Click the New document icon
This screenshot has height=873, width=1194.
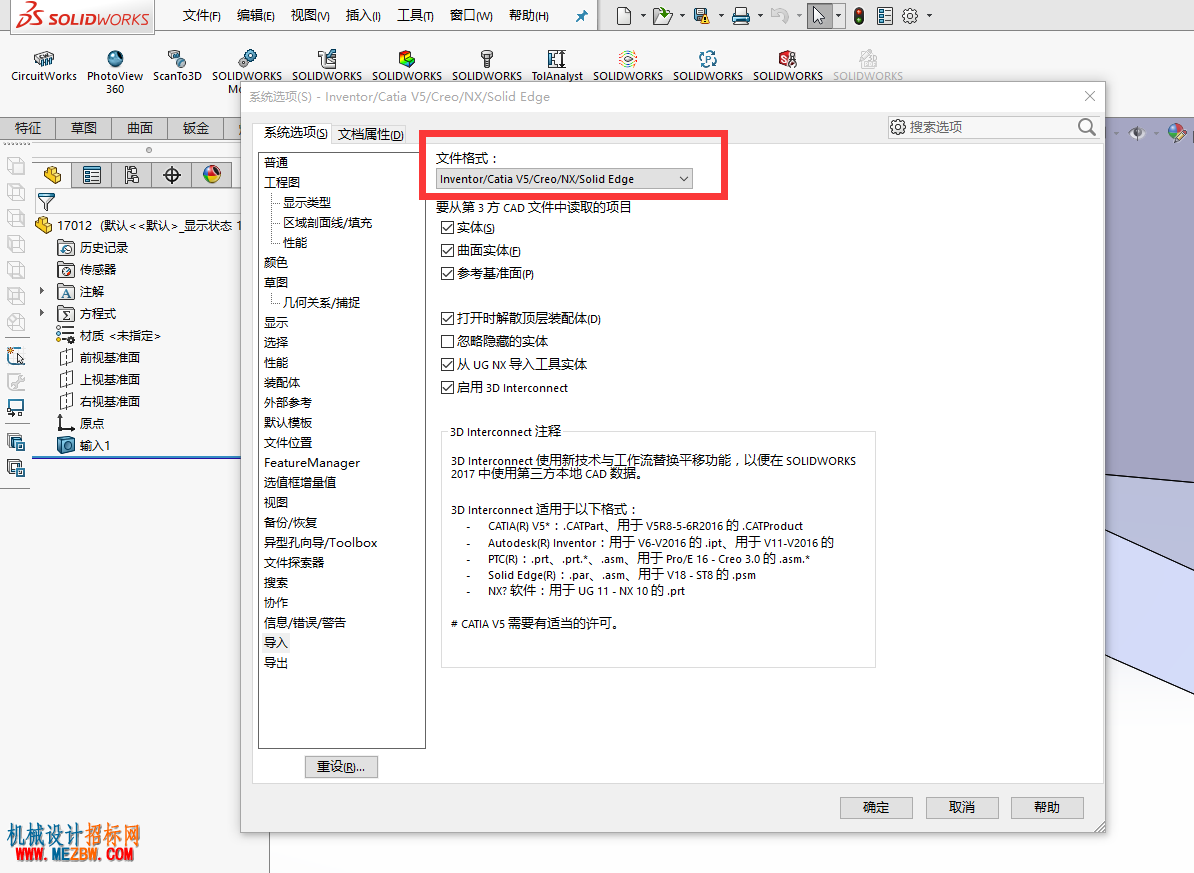pos(624,15)
